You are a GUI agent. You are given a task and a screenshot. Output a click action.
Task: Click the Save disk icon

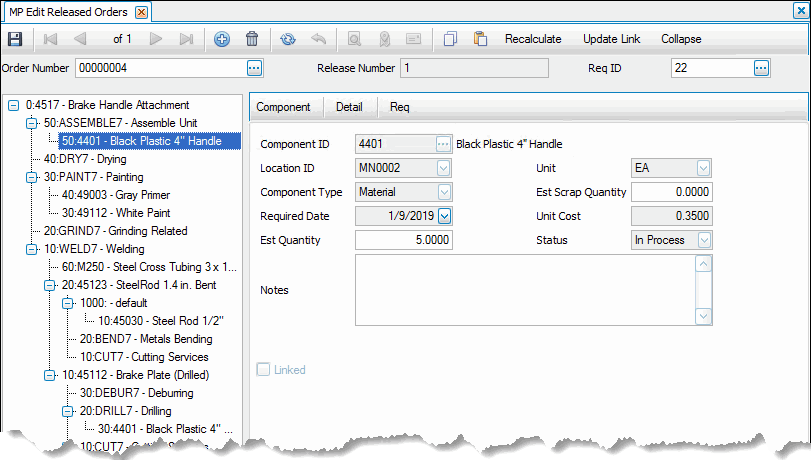15,39
